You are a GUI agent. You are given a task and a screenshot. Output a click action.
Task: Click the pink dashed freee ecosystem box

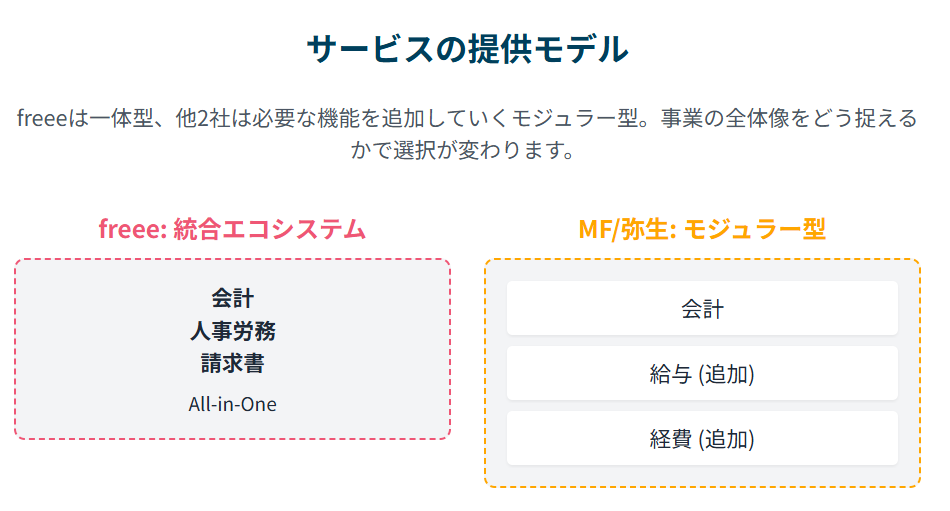pos(233,349)
